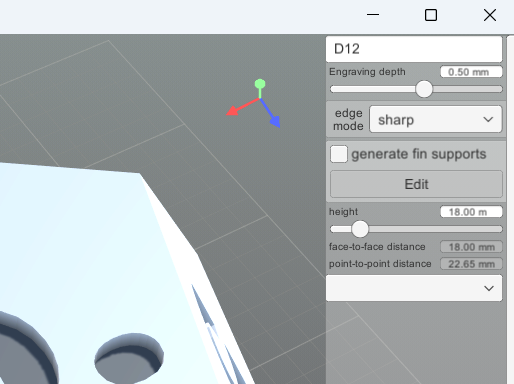Click the right-side vertical scrollbar
Image resolution: width=514 pixels, height=384 pixels.
point(510,210)
